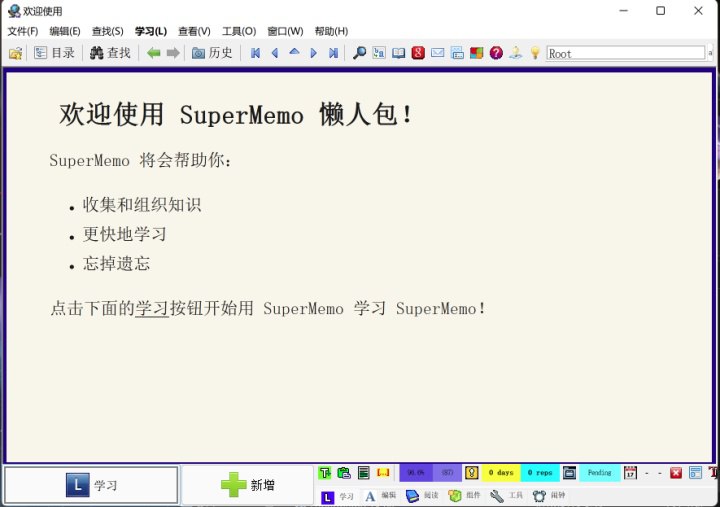The image size is (720, 507).
Task: Open the 查找(S) menu
Action: point(107,31)
